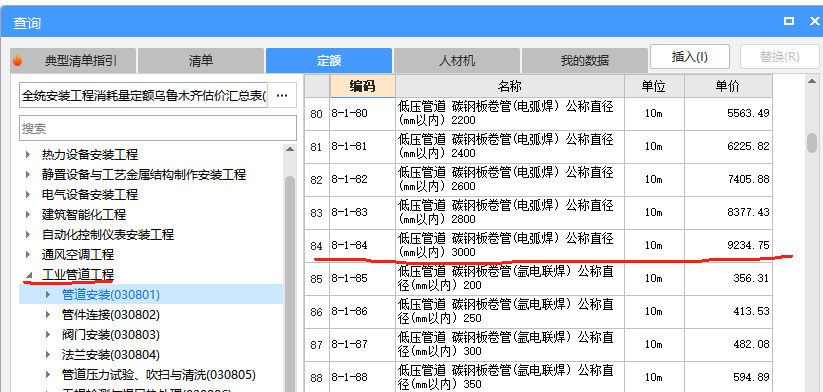Open the quota library ellipsis browse button
The width and height of the screenshot is (823, 392).
[282, 96]
